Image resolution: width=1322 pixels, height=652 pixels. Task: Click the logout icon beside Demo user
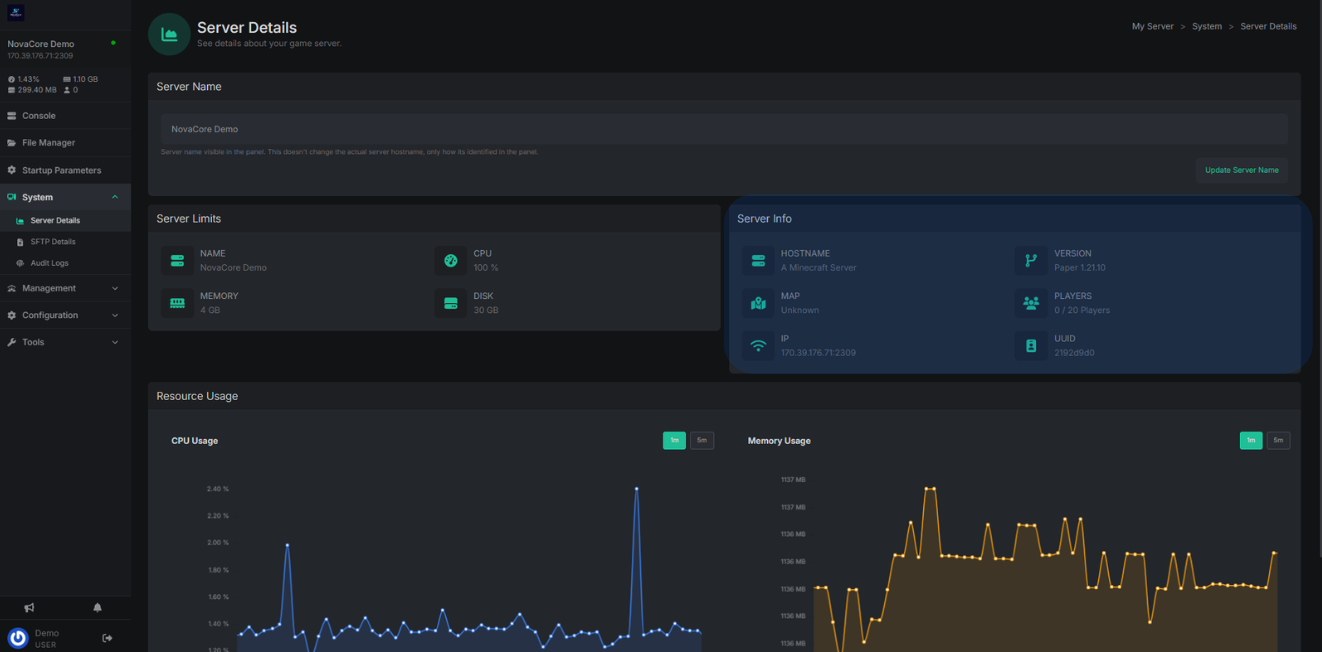107,638
